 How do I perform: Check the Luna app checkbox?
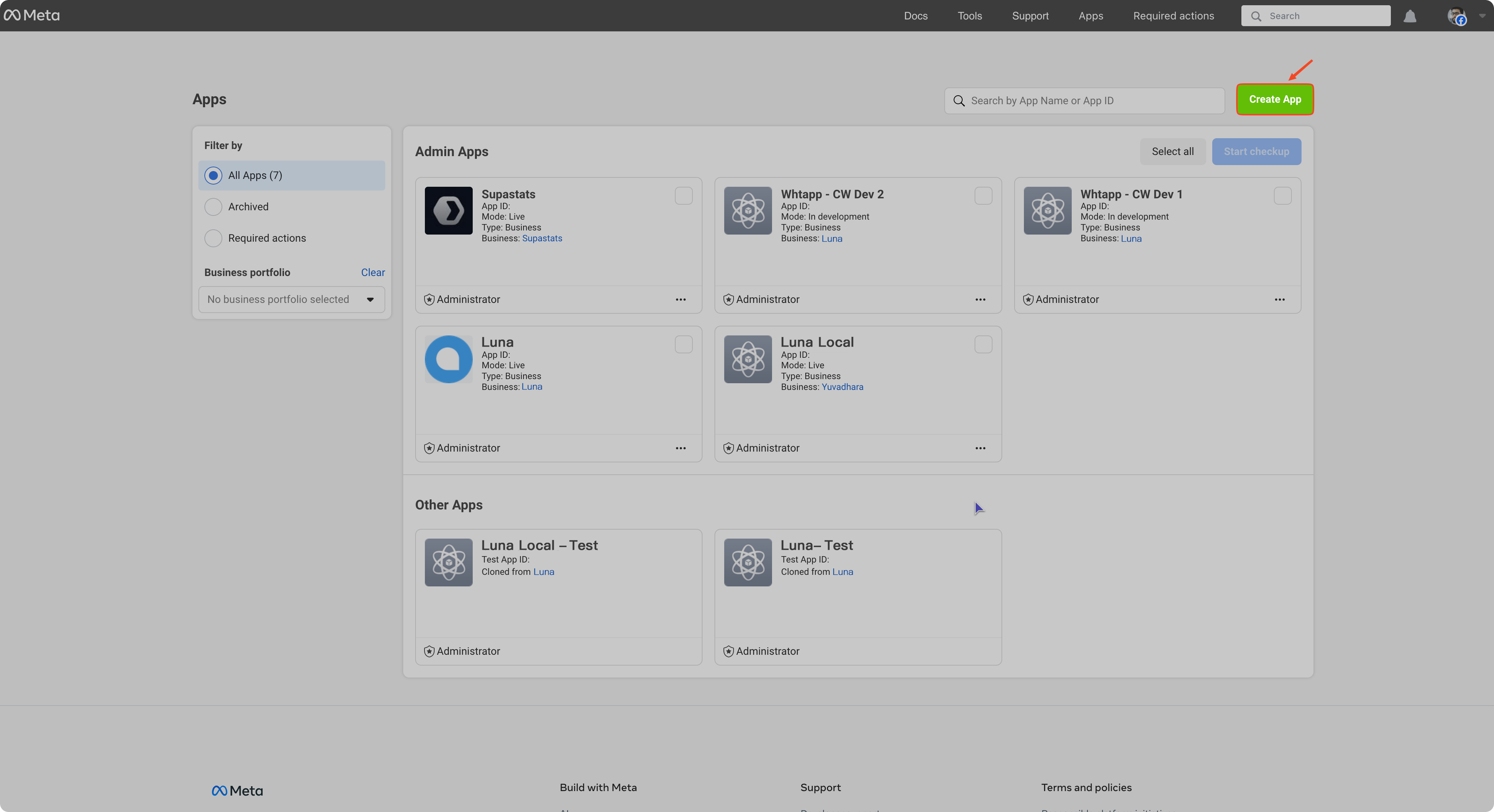(x=684, y=345)
